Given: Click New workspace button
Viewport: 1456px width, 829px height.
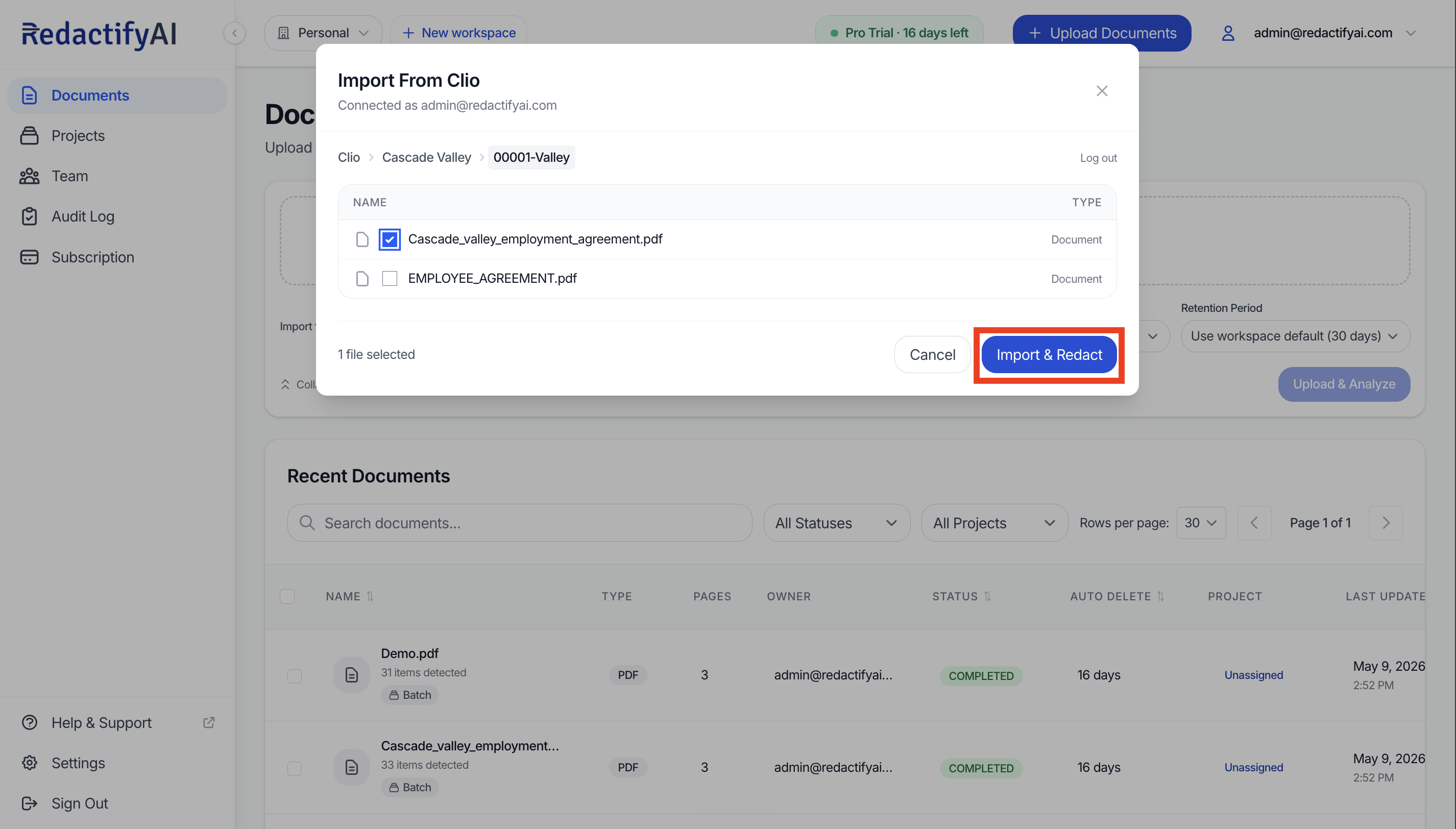Looking at the screenshot, I should pyautogui.click(x=458, y=33).
